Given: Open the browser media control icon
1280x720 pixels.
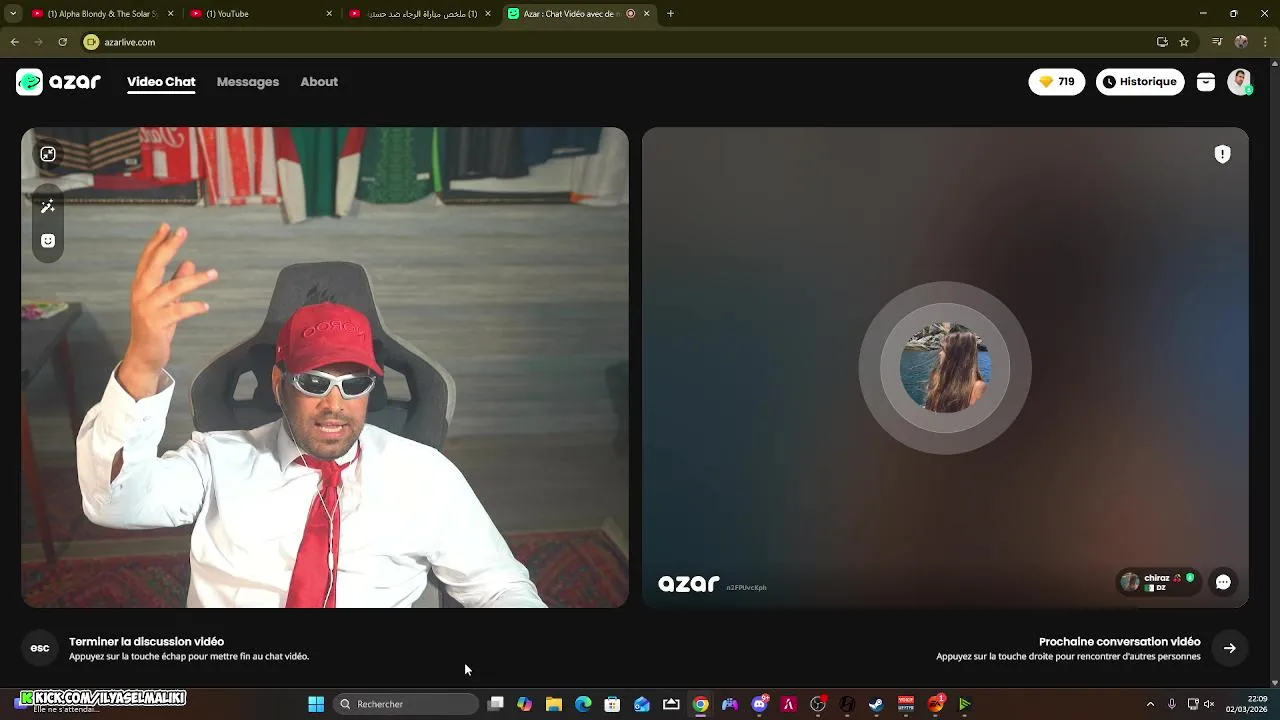Looking at the screenshot, I should [x=1217, y=42].
